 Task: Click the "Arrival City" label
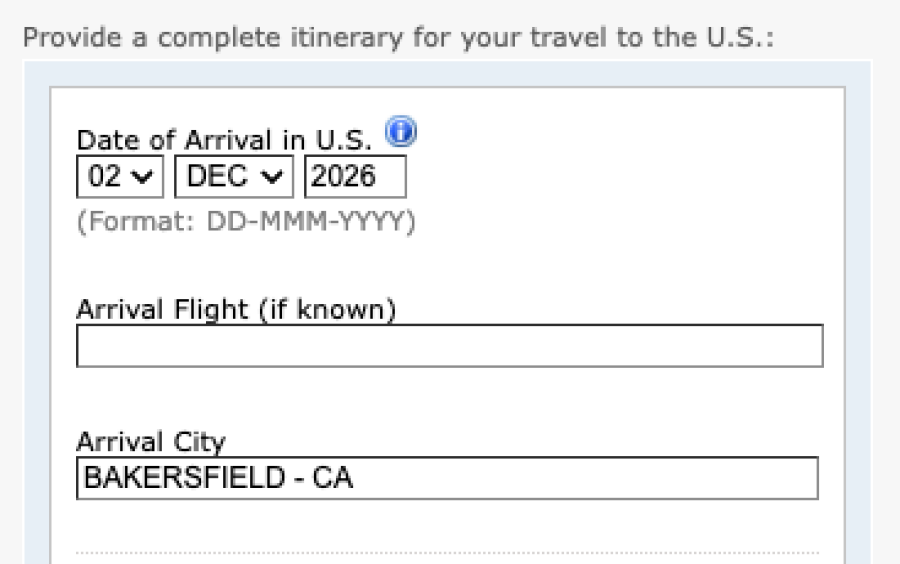[151, 442]
